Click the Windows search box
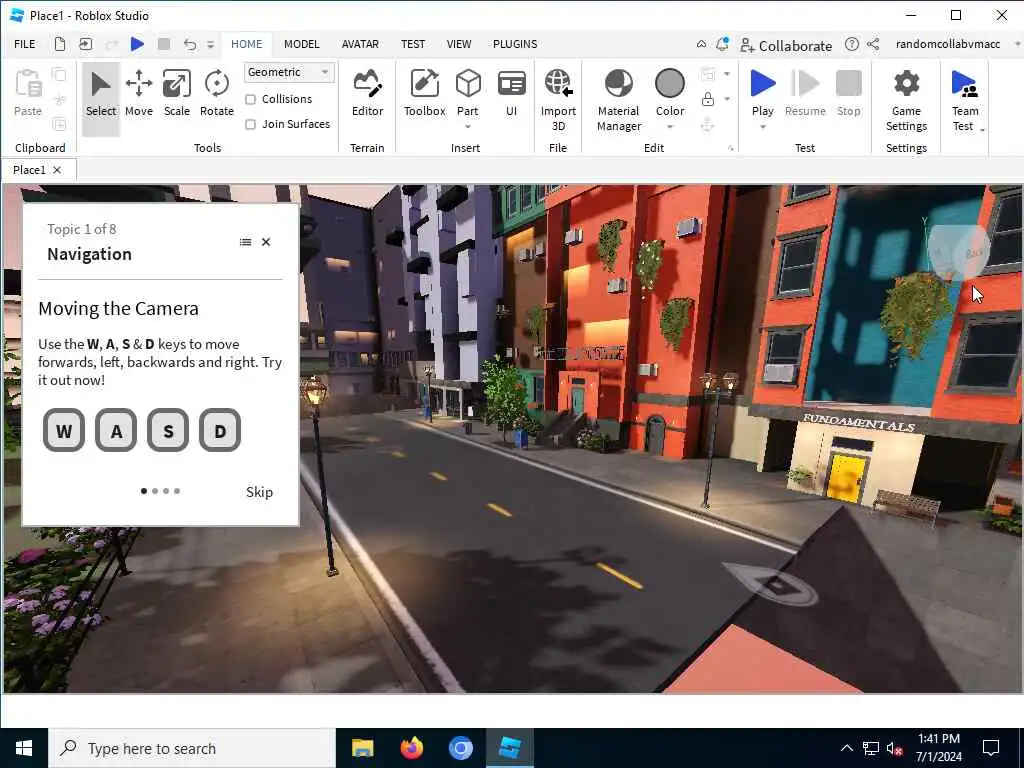The width and height of the screenshot is (1024, 768). tap(192, 748)
